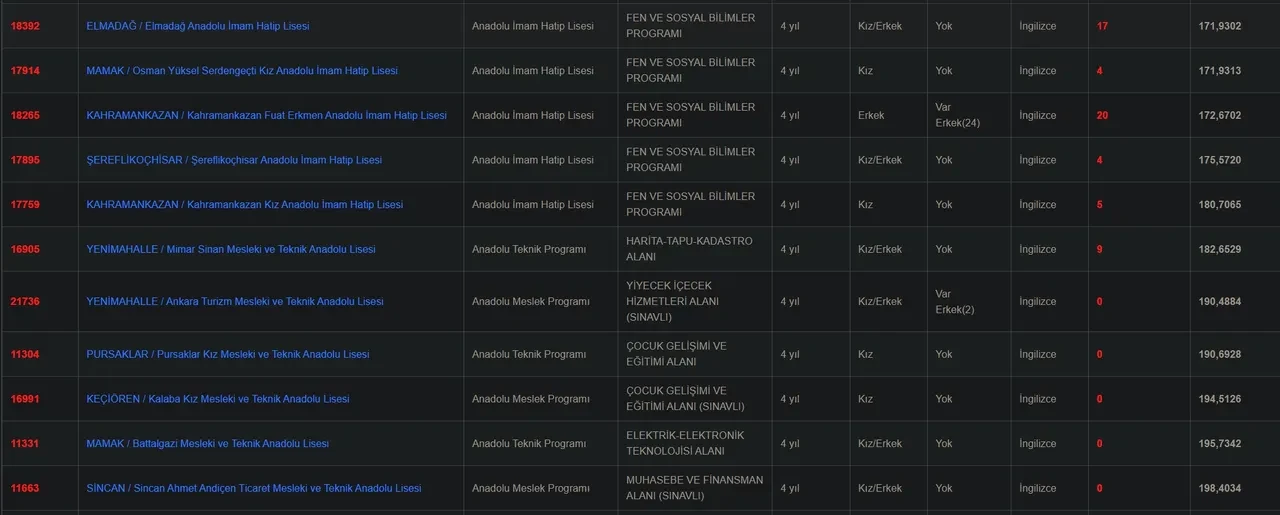1280x515 pixels.
Task: Click the red school code 11663
Action: coord(25,488)
